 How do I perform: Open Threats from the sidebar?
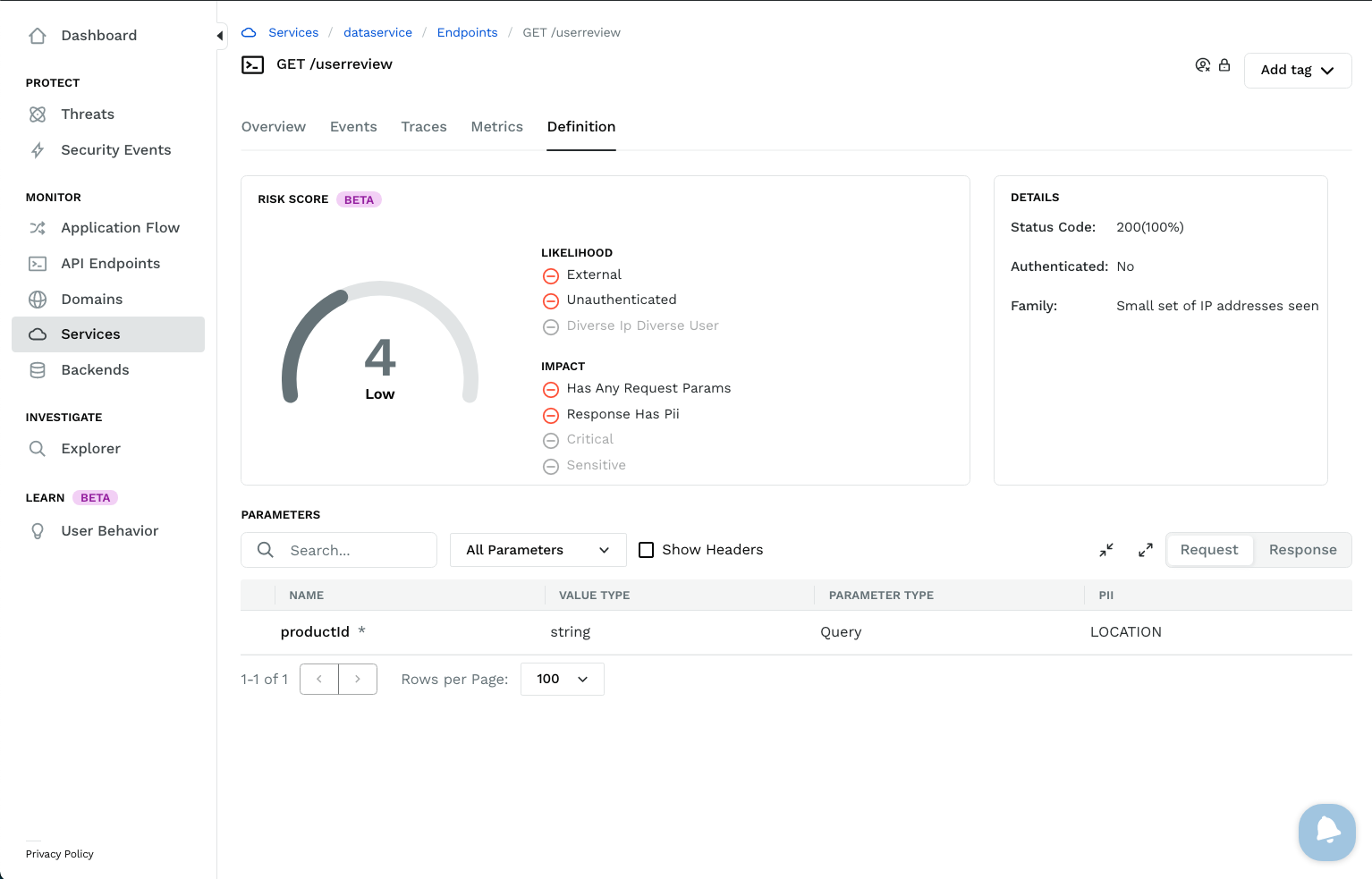coord(88,114)
